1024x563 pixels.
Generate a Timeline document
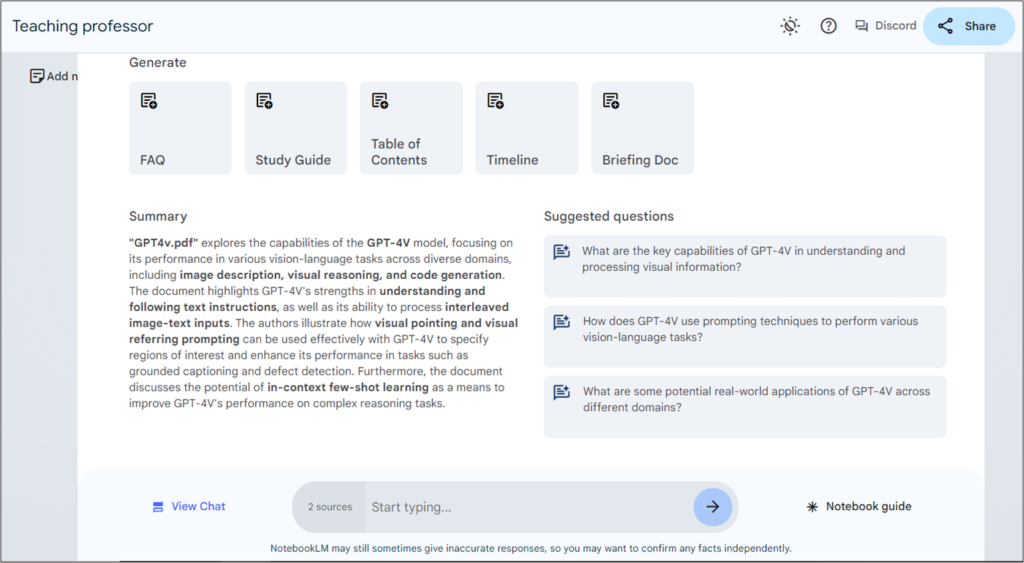click(527, 128)
